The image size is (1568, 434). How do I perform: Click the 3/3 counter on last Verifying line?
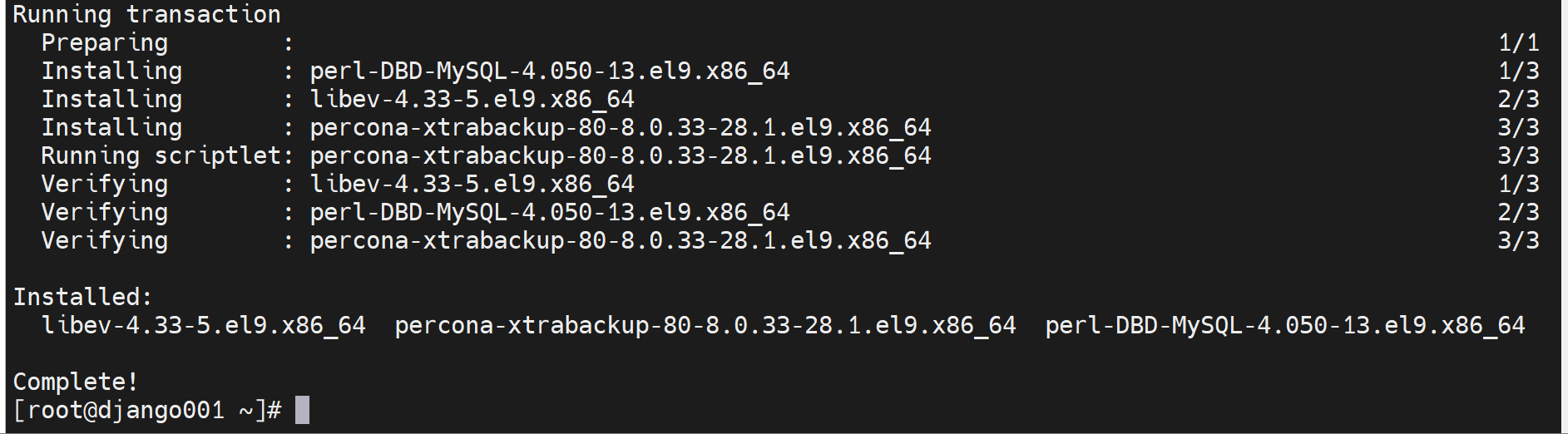(1518, 240)
